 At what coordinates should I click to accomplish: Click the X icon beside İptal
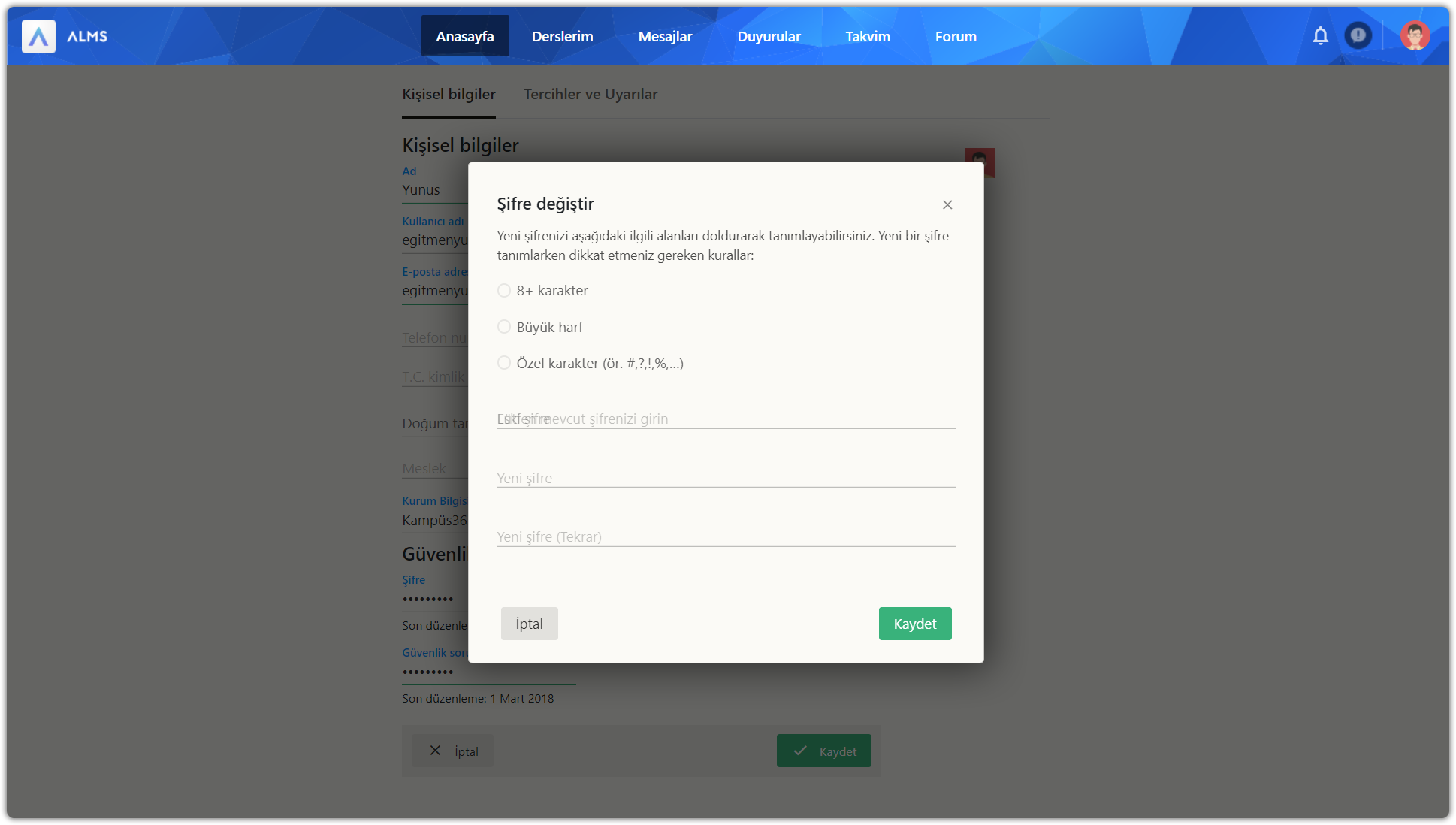(435, 751)
